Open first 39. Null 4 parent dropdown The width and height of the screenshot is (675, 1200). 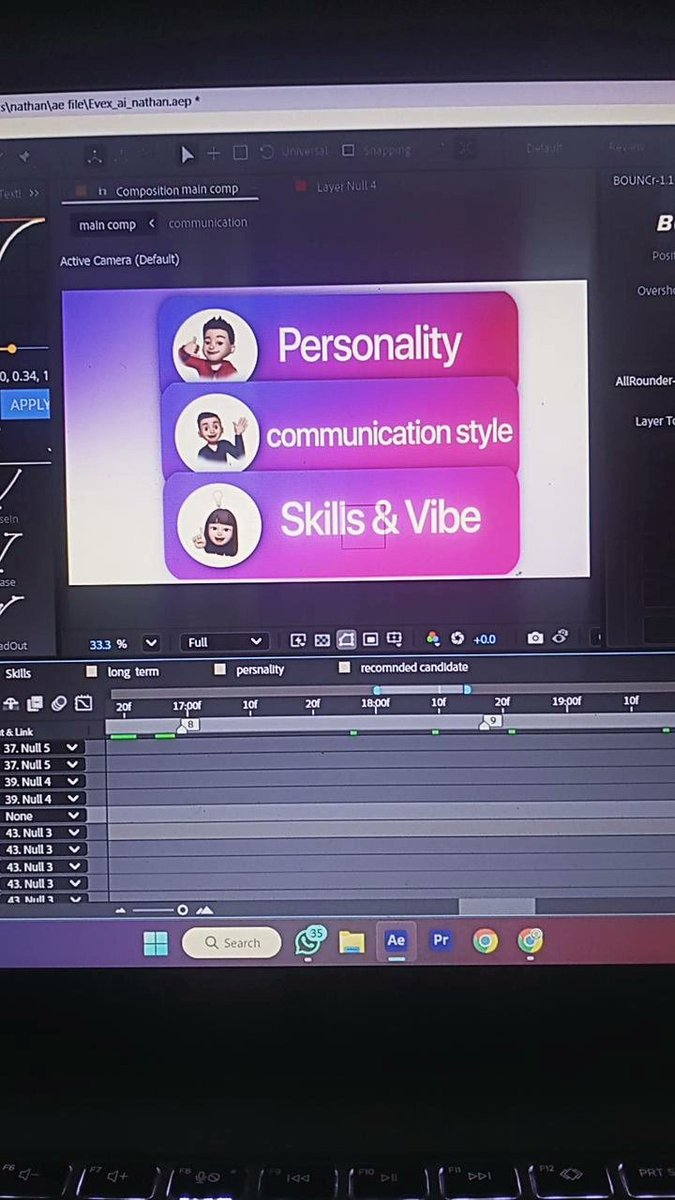(x=43, y=781)
